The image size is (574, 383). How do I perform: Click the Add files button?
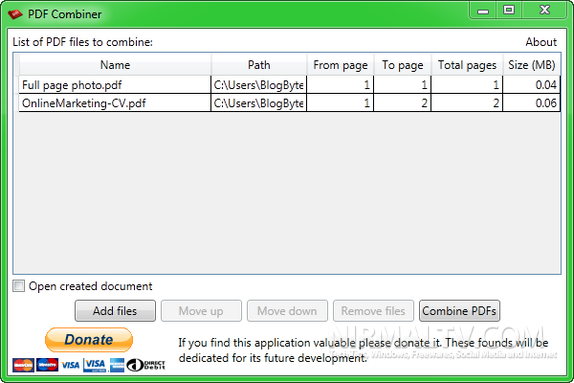pyautogui.click(x=115, y=311)
